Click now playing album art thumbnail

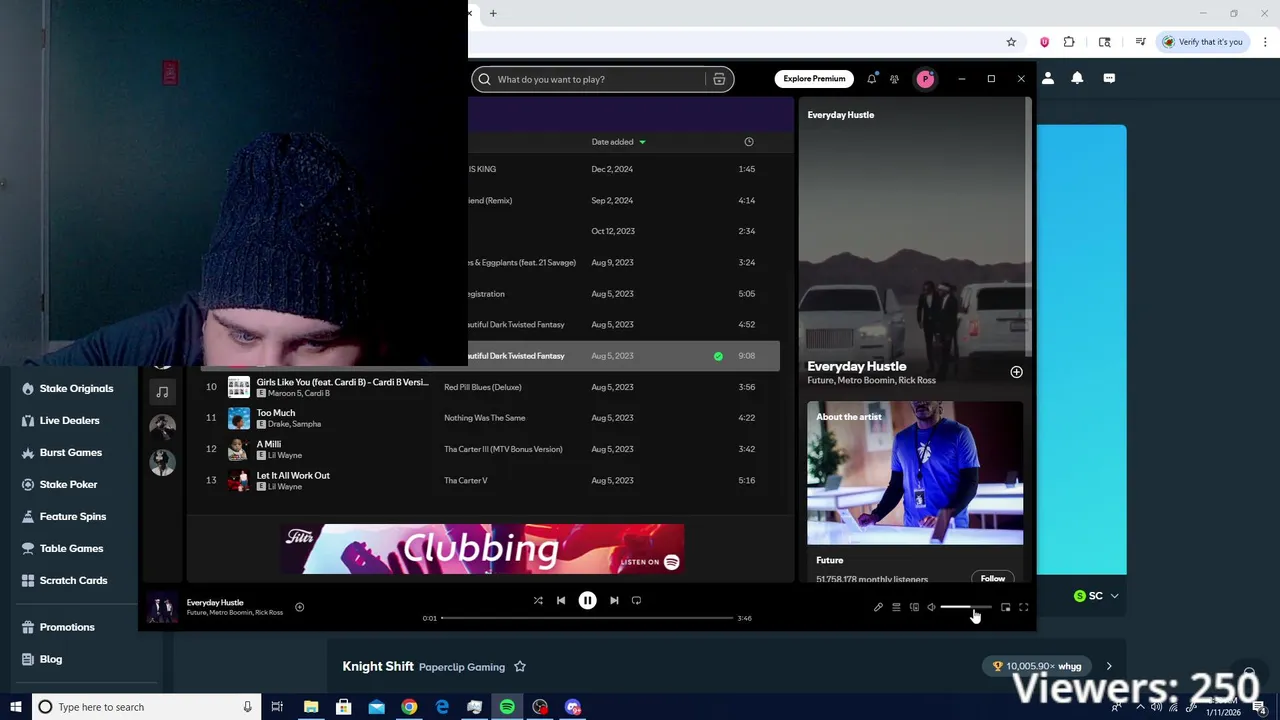click(162, 607)
